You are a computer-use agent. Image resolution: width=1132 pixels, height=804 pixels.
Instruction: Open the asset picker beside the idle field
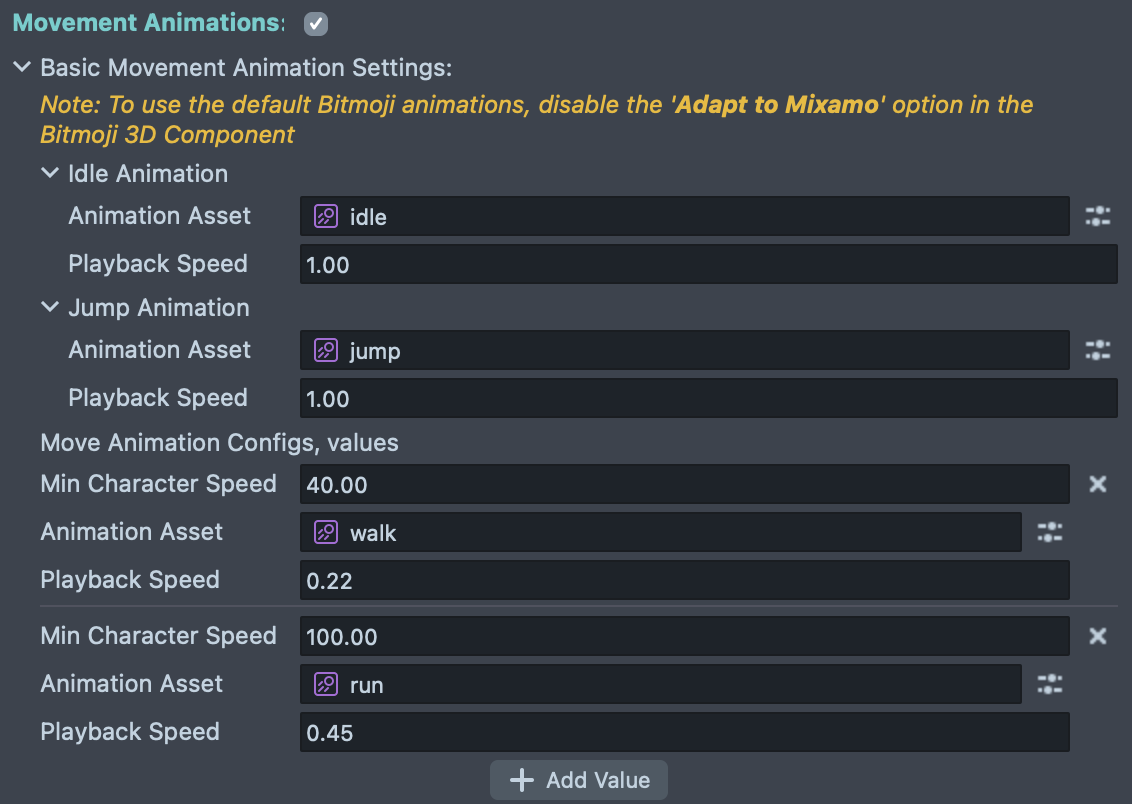(1098, 216)
